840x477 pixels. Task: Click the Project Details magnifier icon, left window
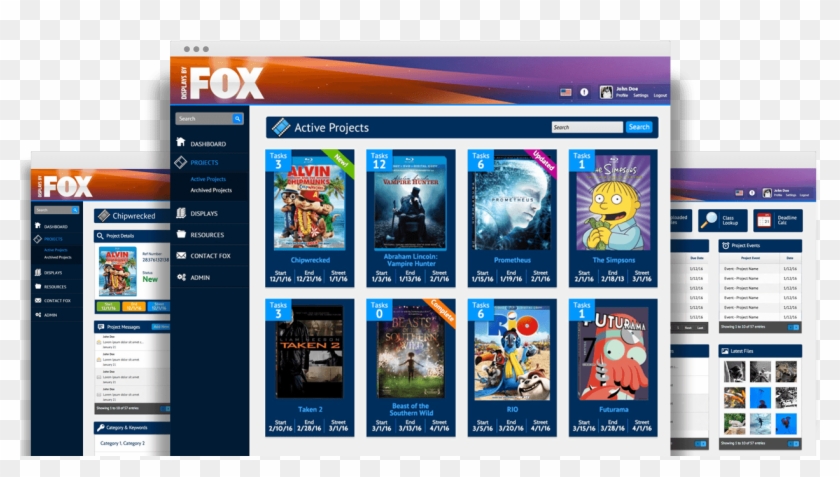click(100, 236)
